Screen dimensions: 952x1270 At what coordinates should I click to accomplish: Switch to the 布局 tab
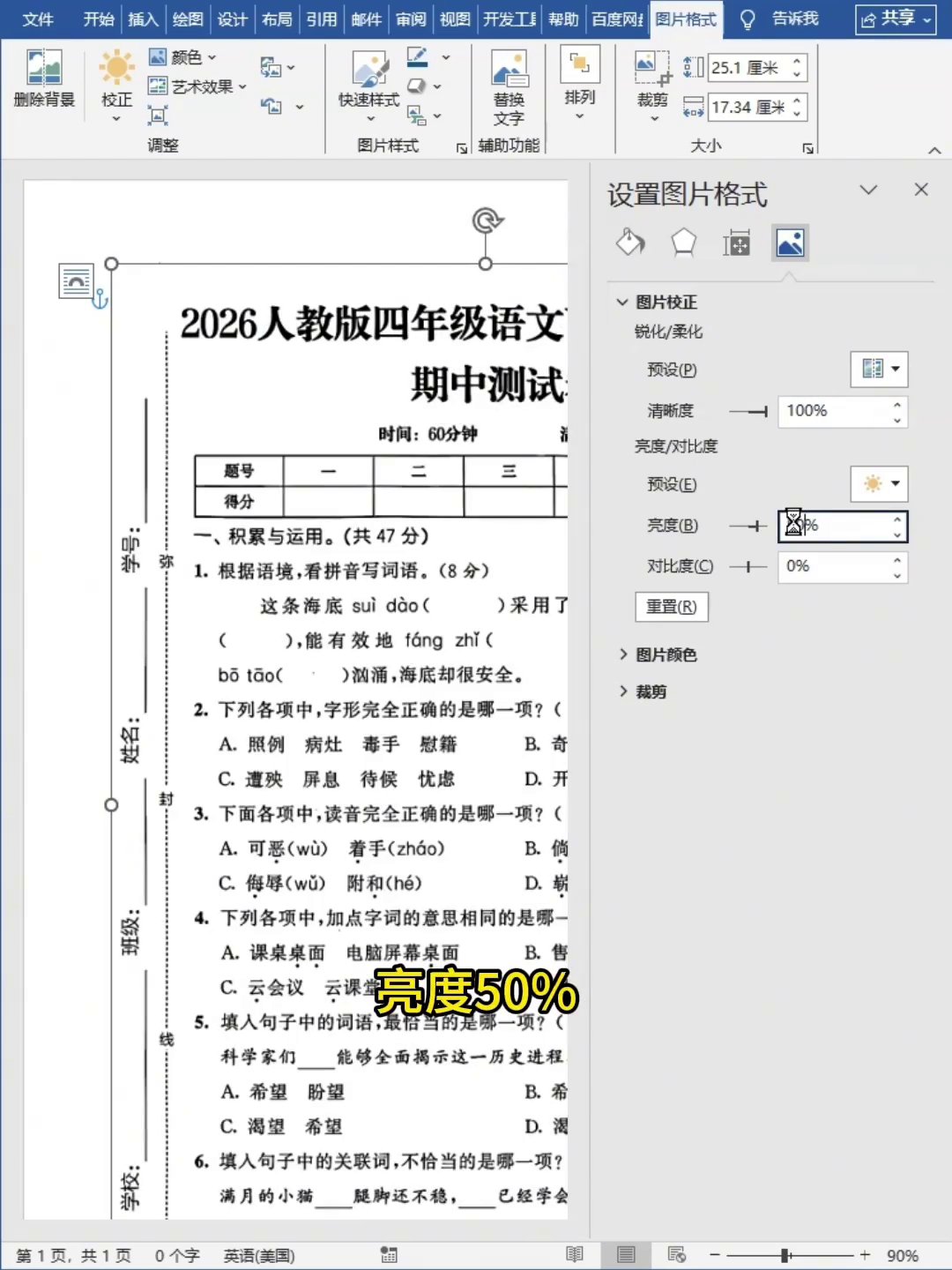point(277,19)
